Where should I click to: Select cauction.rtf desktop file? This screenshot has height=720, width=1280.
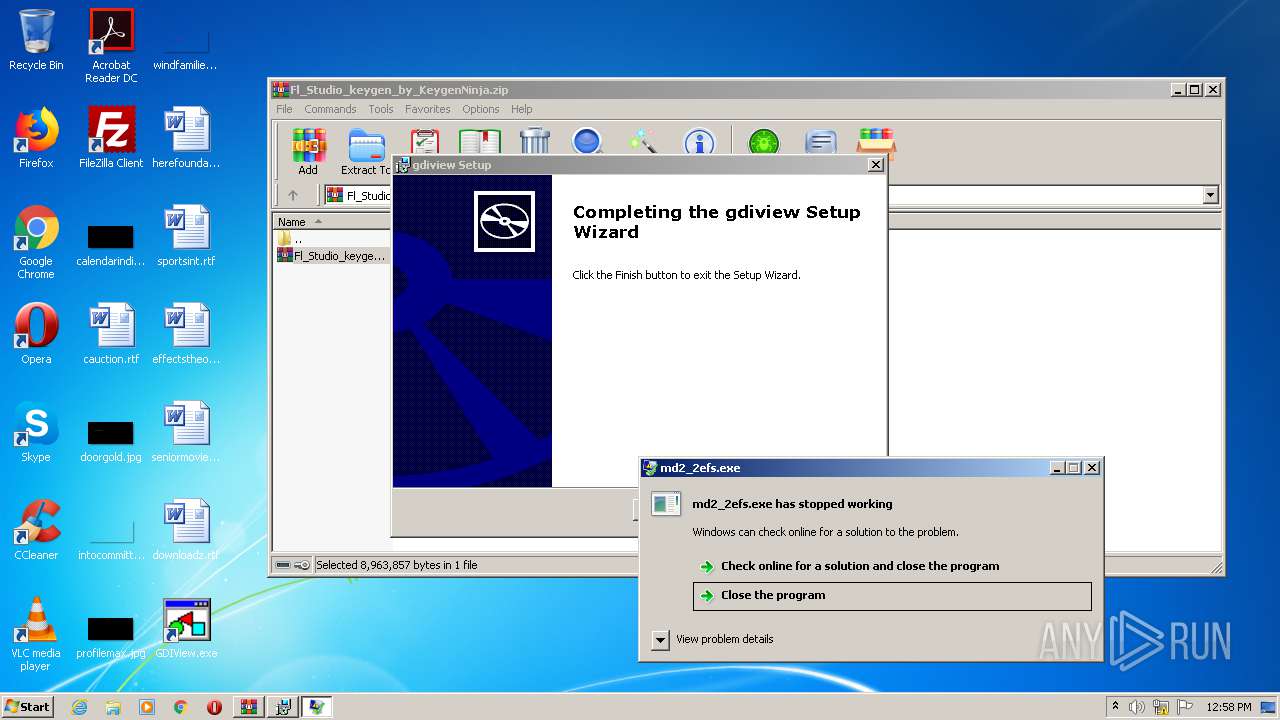point(111,334)
